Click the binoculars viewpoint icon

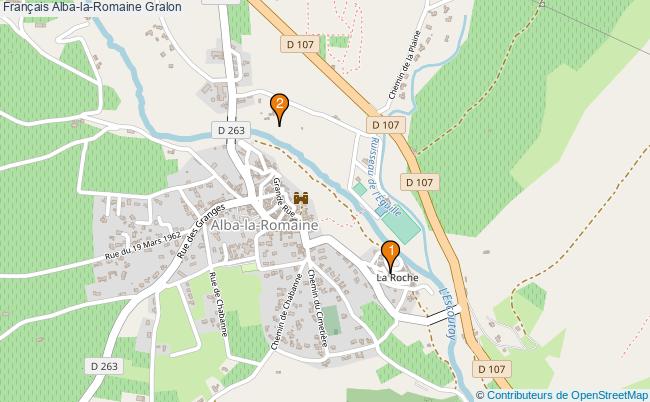point(301,198)
